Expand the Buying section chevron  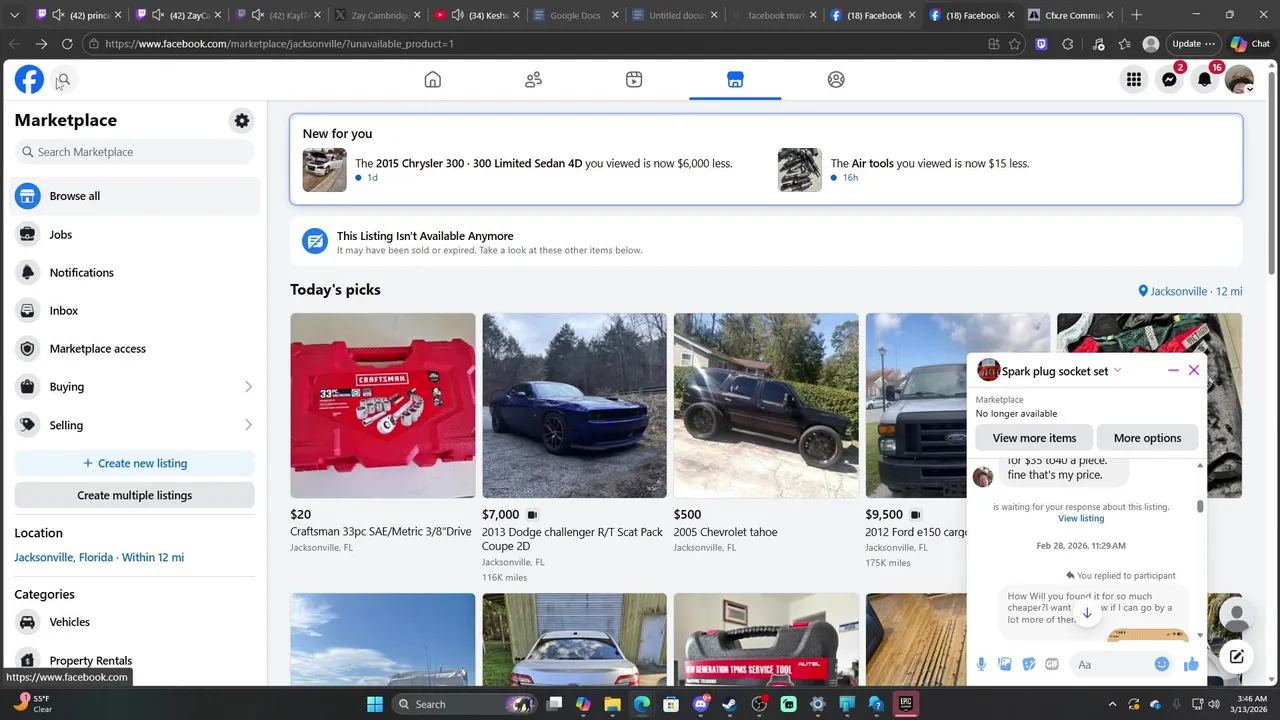248,387
